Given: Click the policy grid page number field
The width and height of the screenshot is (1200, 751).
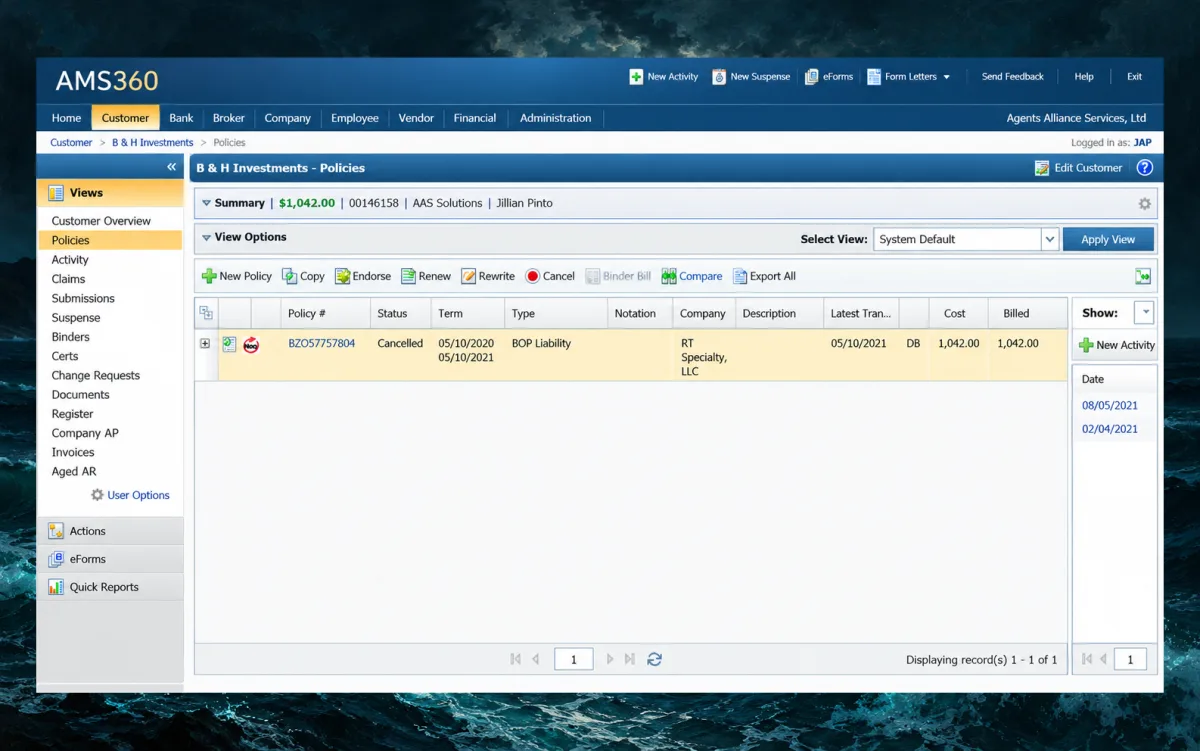Looking at the screenshot, I should (573, 660).
